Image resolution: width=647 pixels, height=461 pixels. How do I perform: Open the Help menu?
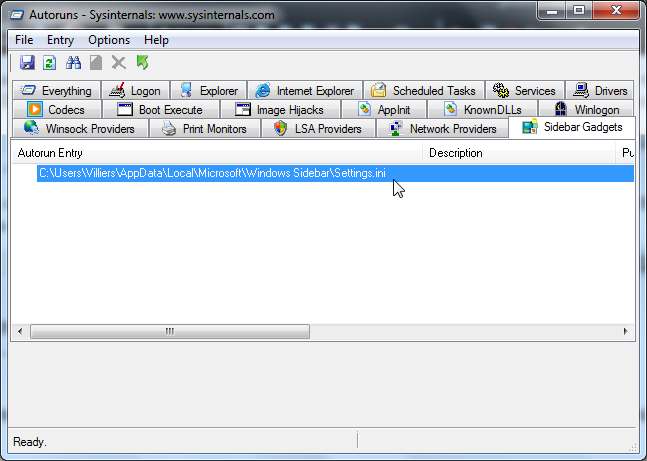(x=156, y=40)
